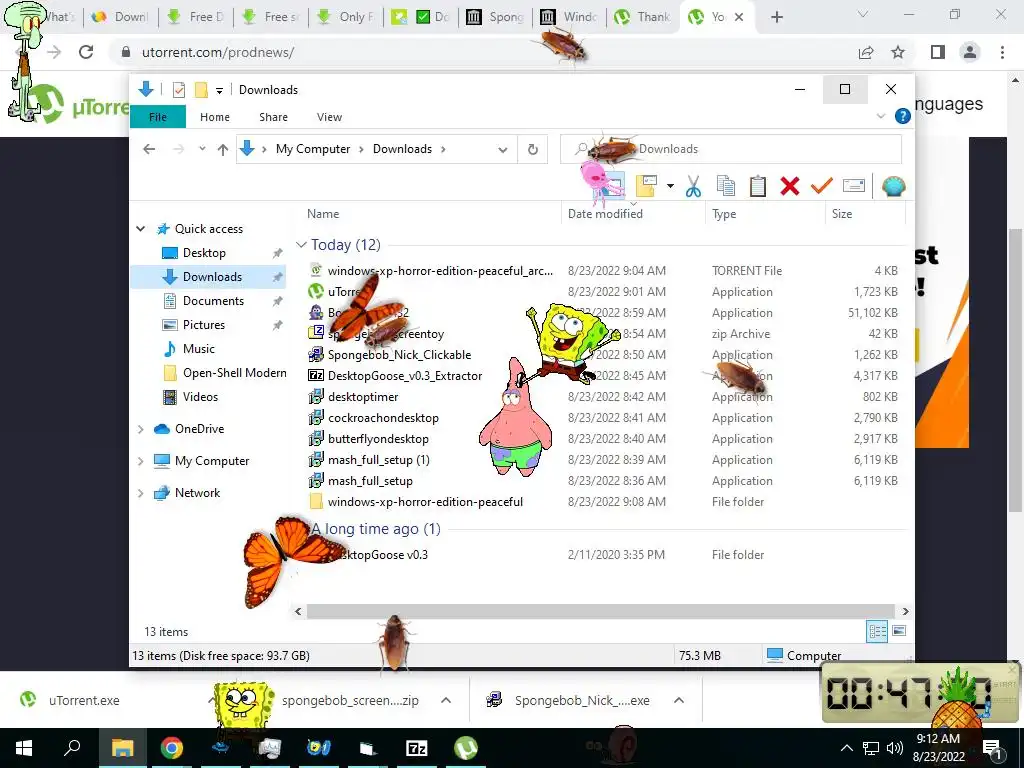
Task: Open the Share ribbon tab
Action: pyautogui.click(x=273, y=117)
